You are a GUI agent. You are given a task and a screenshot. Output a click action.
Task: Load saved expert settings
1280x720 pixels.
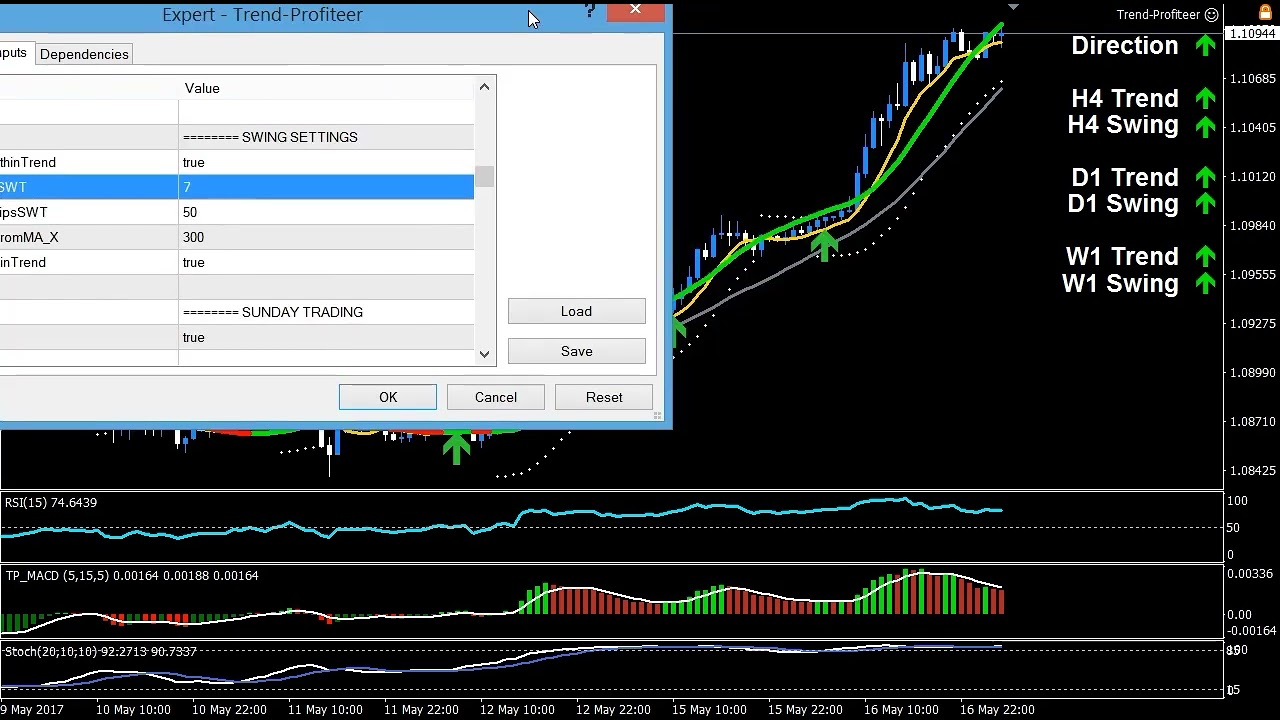576,311
